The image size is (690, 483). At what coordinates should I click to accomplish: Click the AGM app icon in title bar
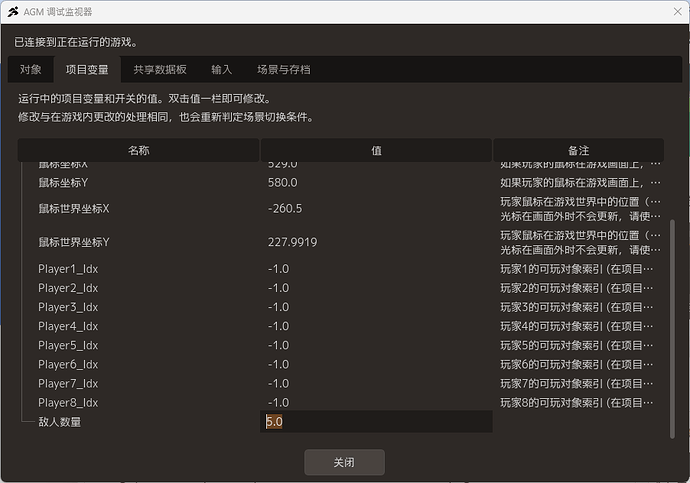coord(13,12)
